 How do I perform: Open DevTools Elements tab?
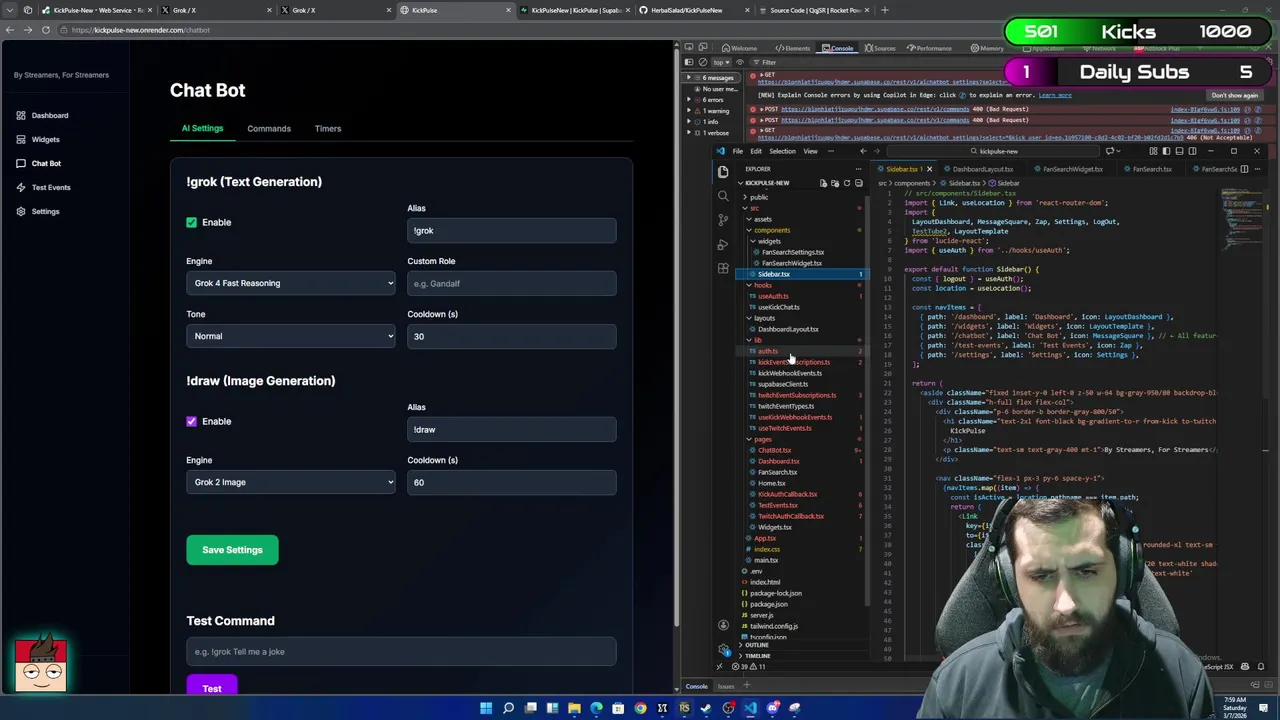tap(792, 48)
